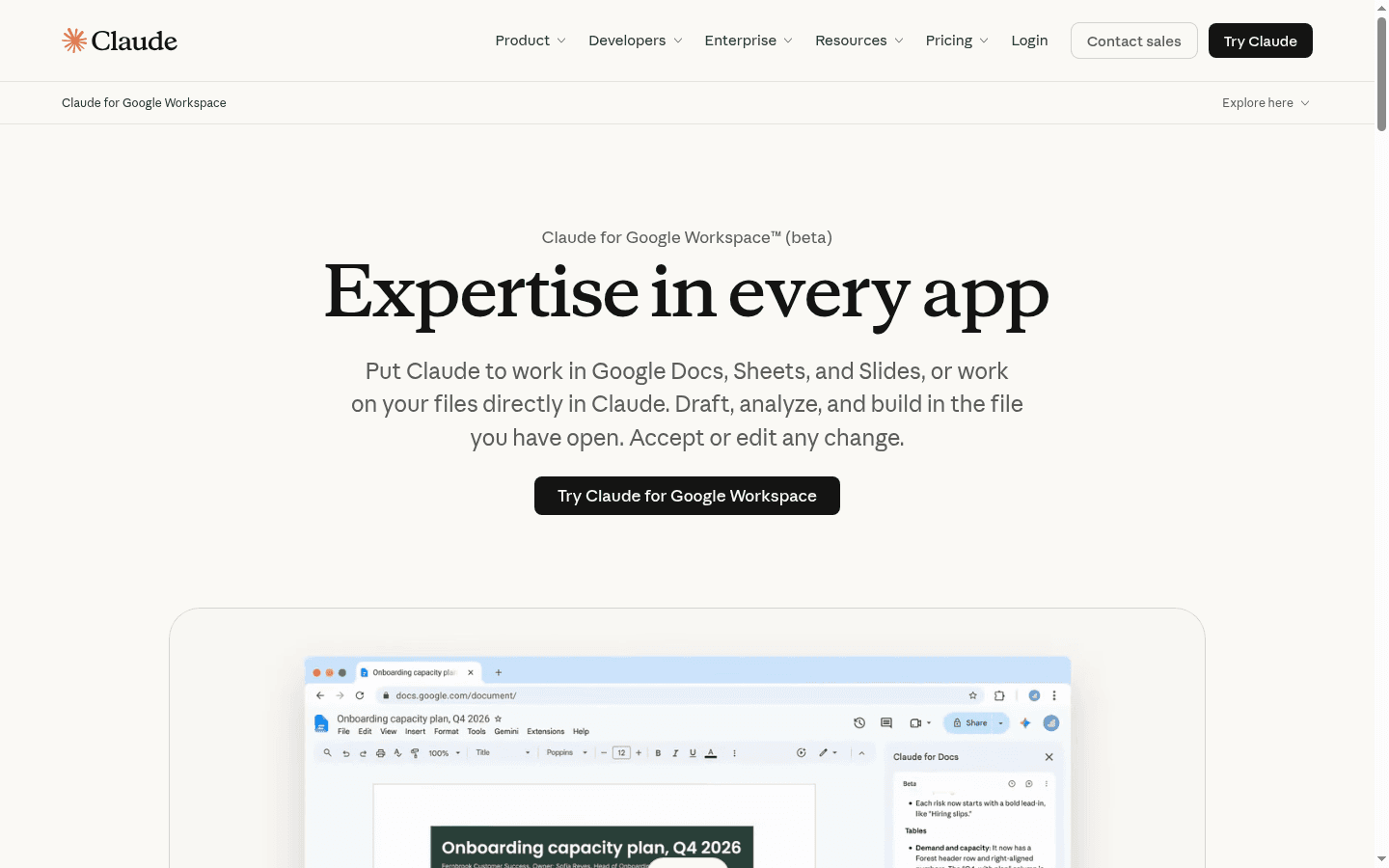The width and height of the screenshot is (1389, 868).
Task: Open the Enterprise dropdown
Action: tap(749, 41)
